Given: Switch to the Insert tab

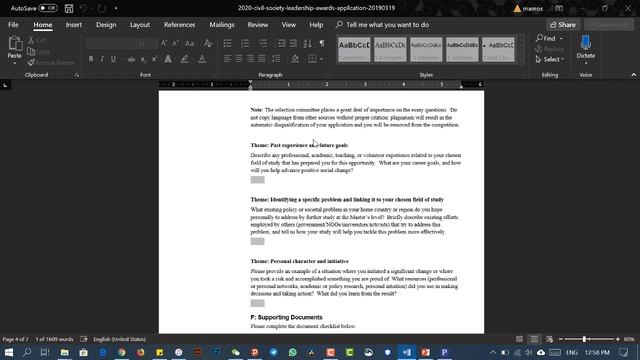Looking at the screenshot, I should 73,25.
